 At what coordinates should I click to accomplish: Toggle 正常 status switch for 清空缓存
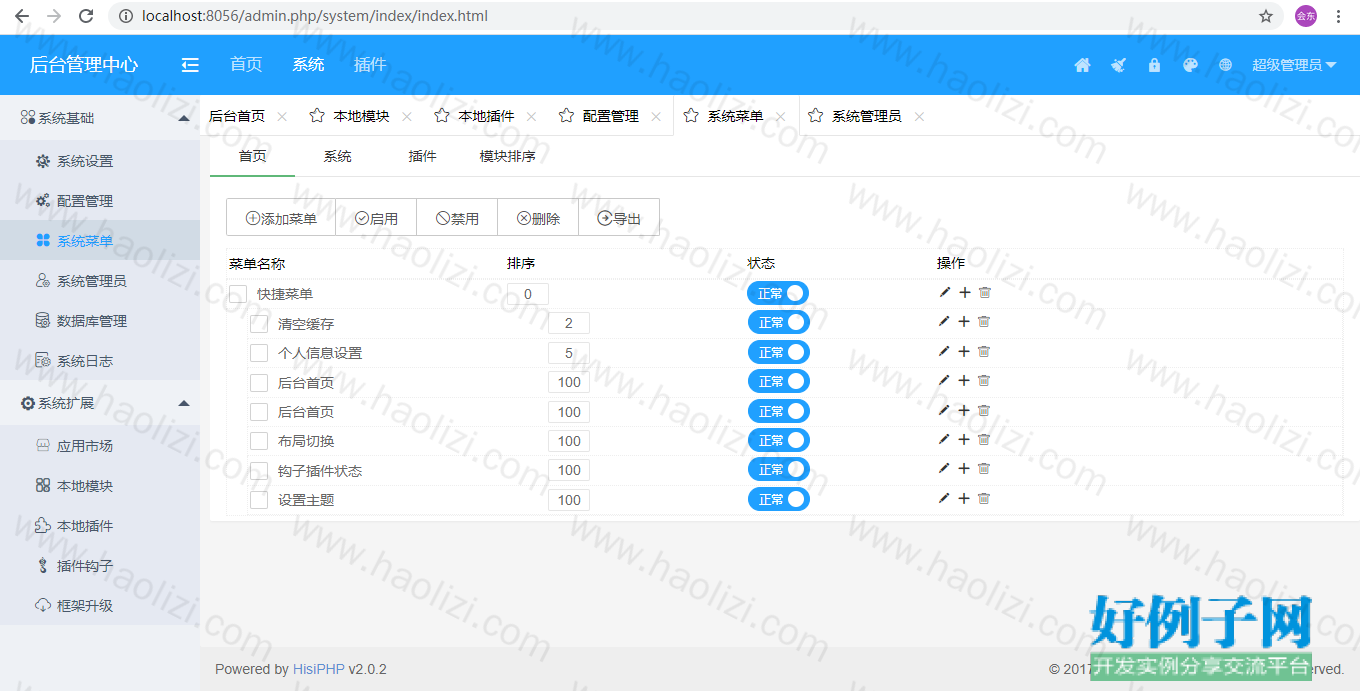(x=778, y=322)
